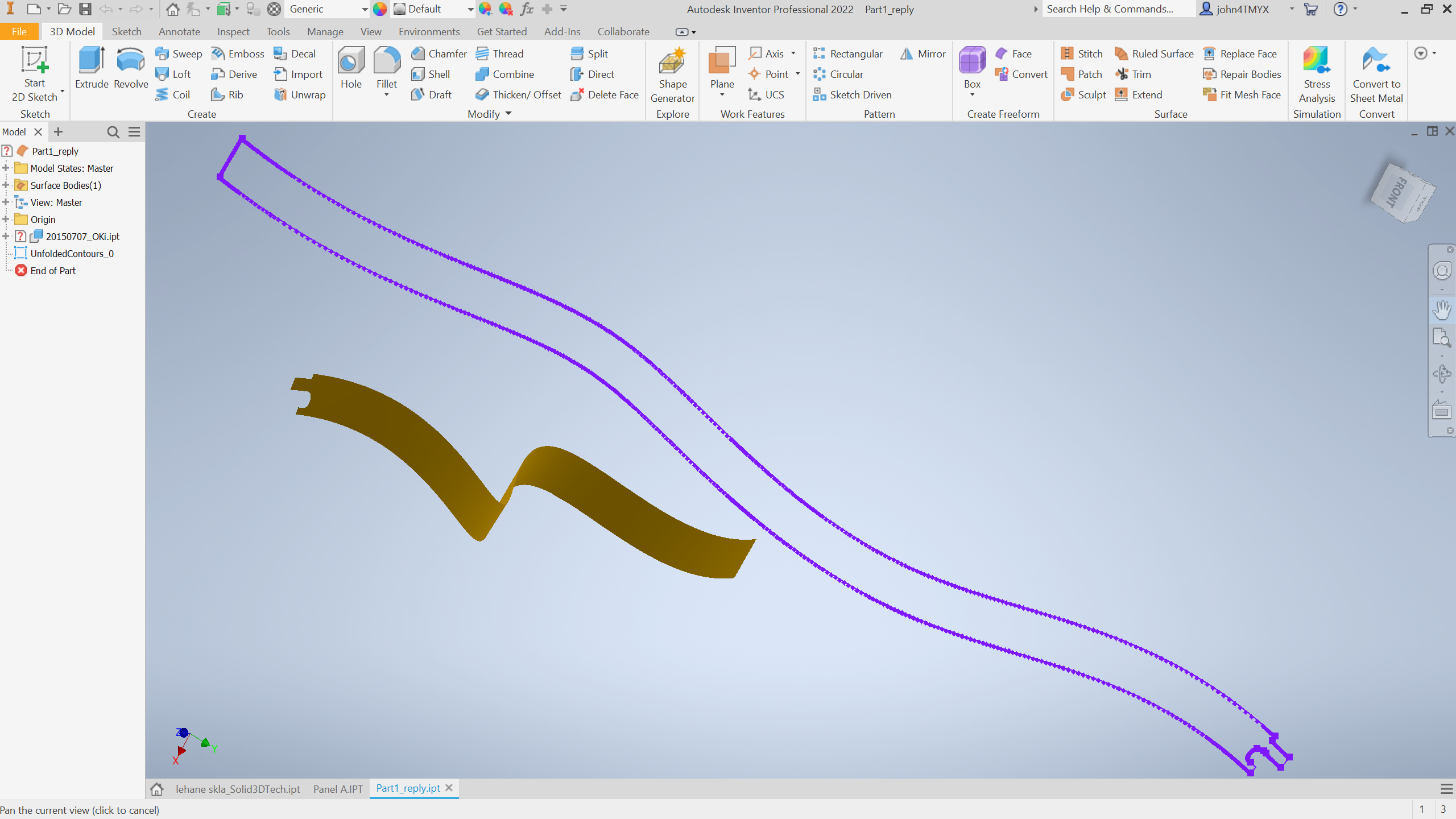Expand the Surface Bodies(1) node

pos(6,185)
